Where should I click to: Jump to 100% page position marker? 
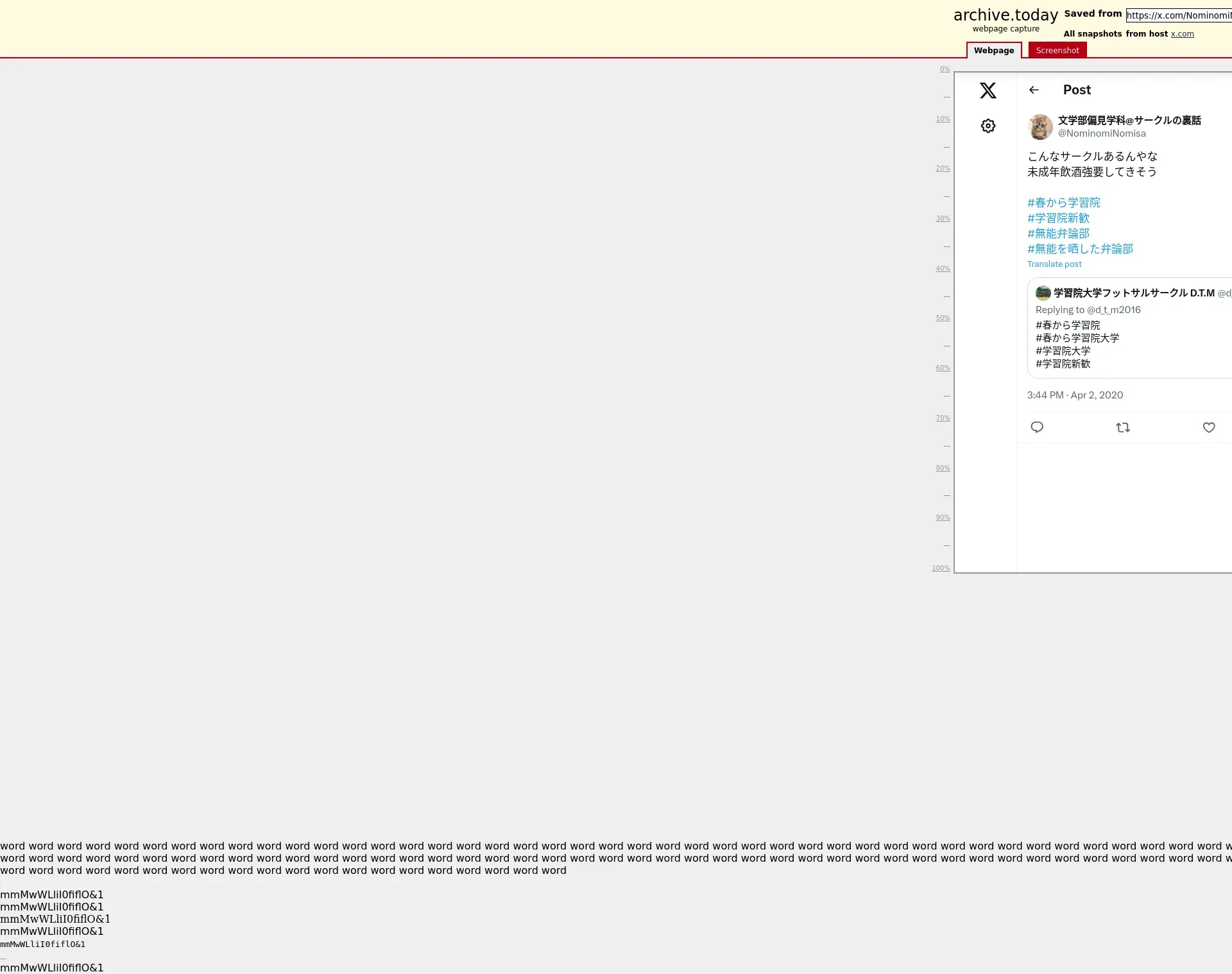click(x=941, y=568)
